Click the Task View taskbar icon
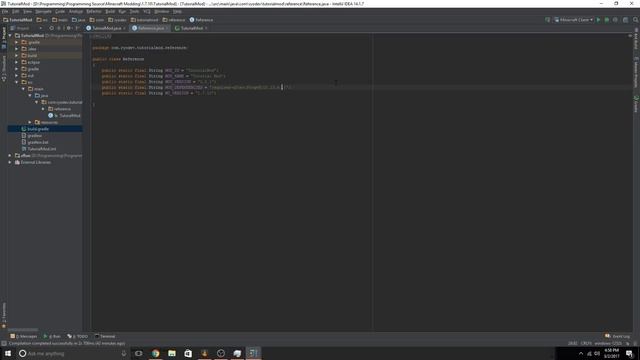The image size is (640, 360). click(139, 353)
